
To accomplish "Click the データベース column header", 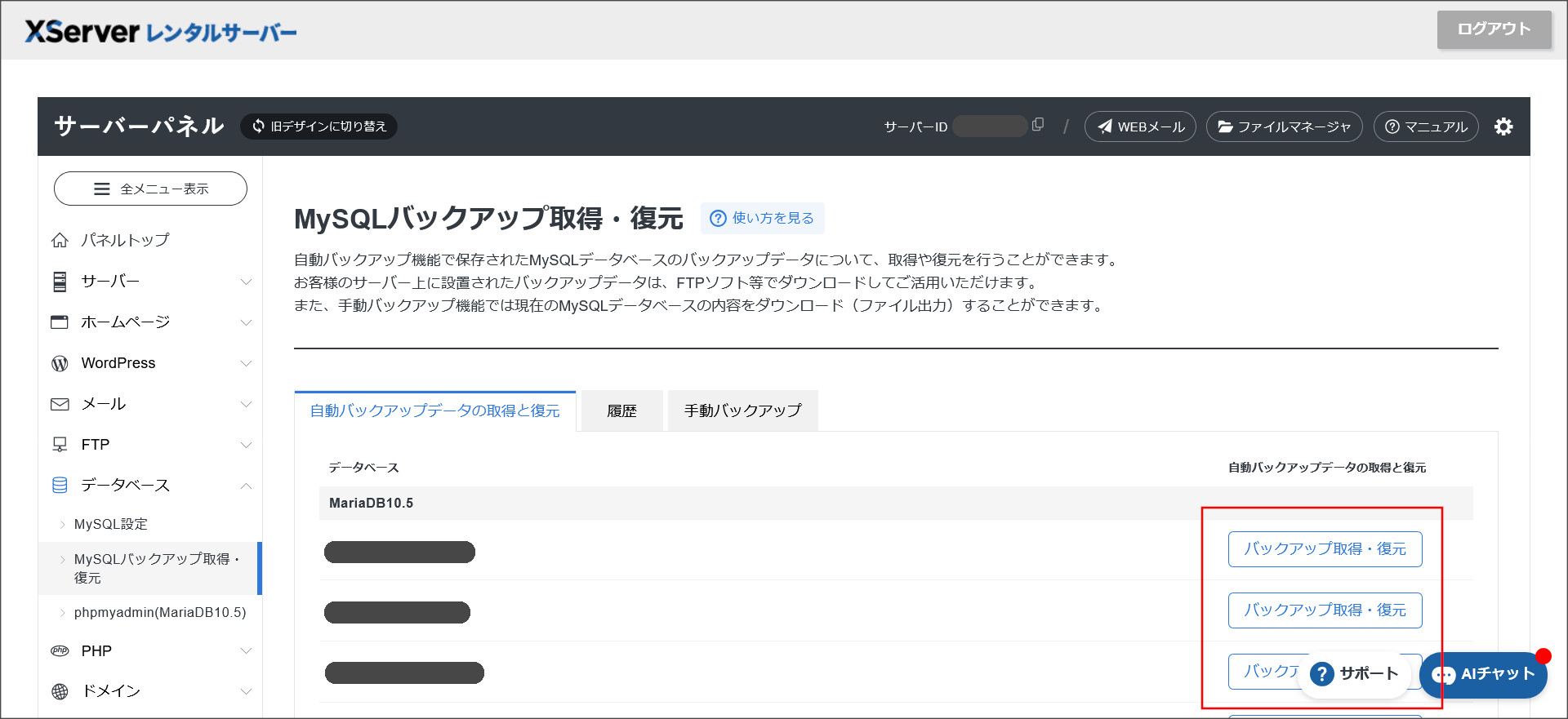I will pos(363,468).
